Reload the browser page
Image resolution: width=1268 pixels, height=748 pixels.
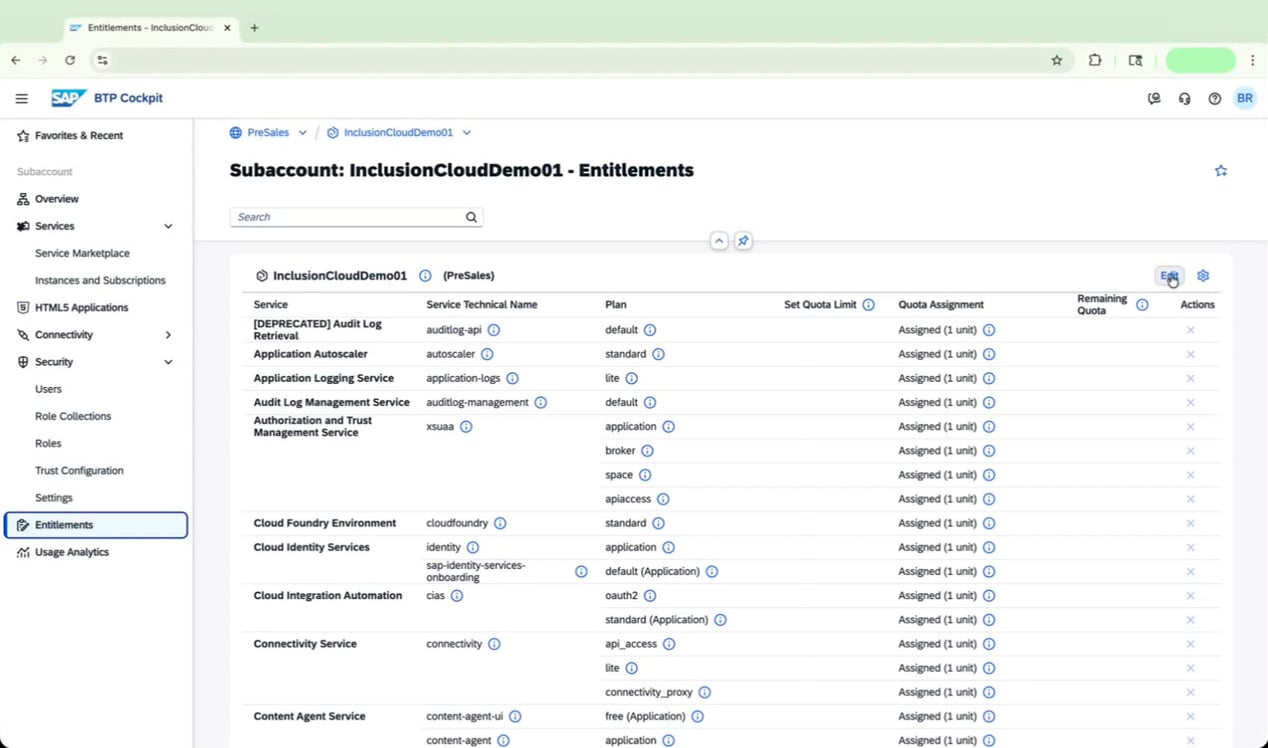[x=70, y=60]
